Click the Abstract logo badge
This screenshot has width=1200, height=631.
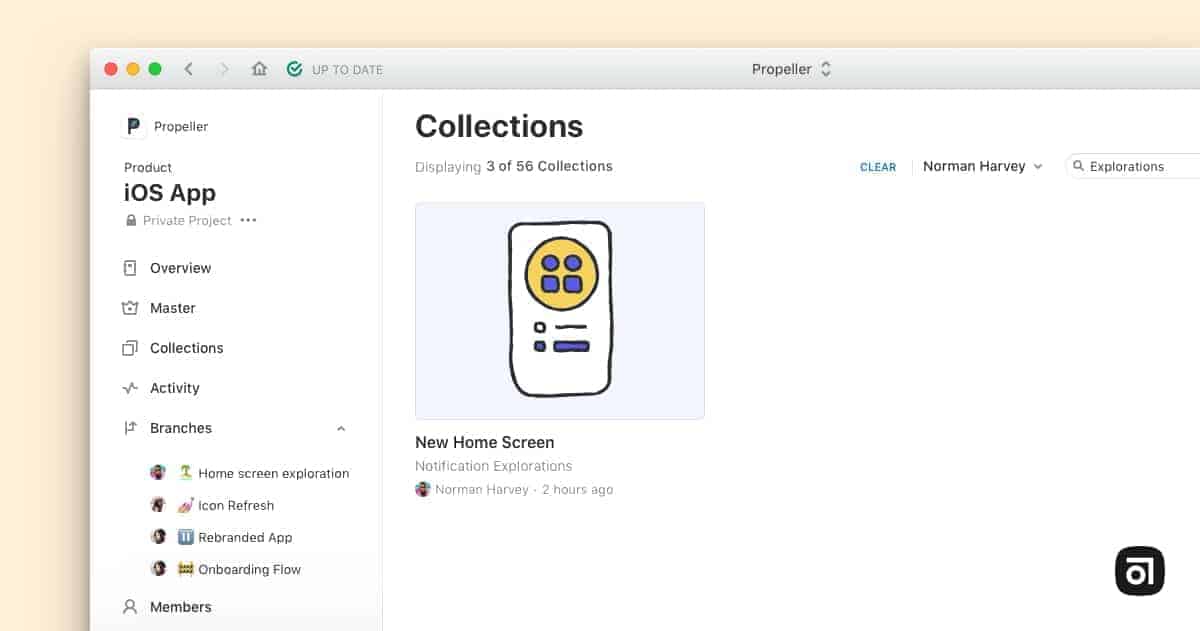click(1140, 571)
